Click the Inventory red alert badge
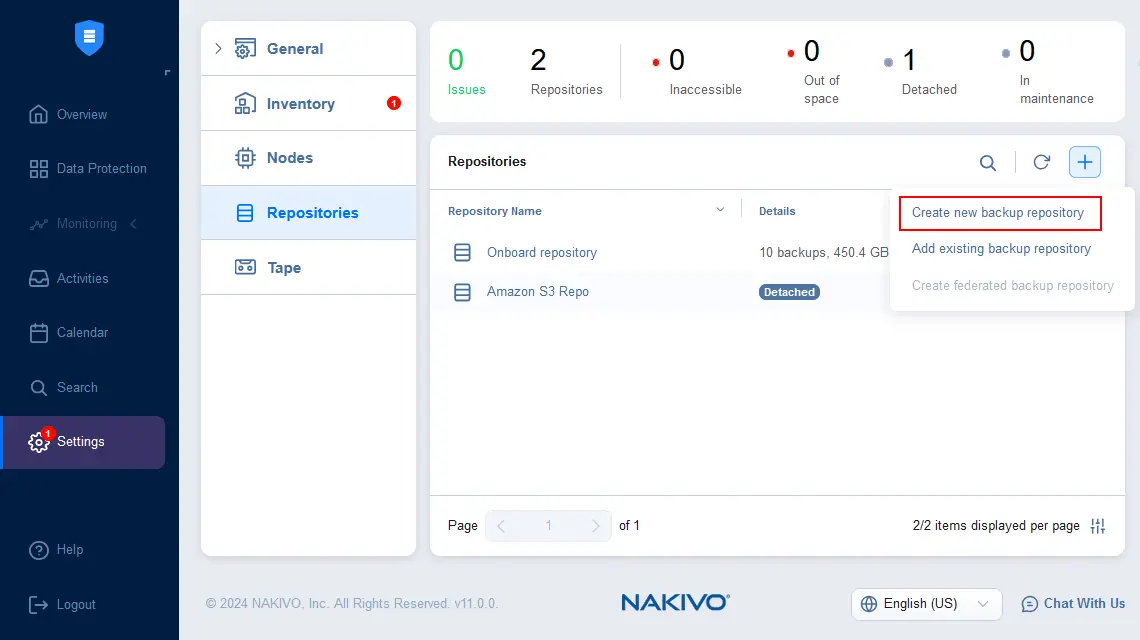The height and width of the screenshot is (640, 1140). 394,103
